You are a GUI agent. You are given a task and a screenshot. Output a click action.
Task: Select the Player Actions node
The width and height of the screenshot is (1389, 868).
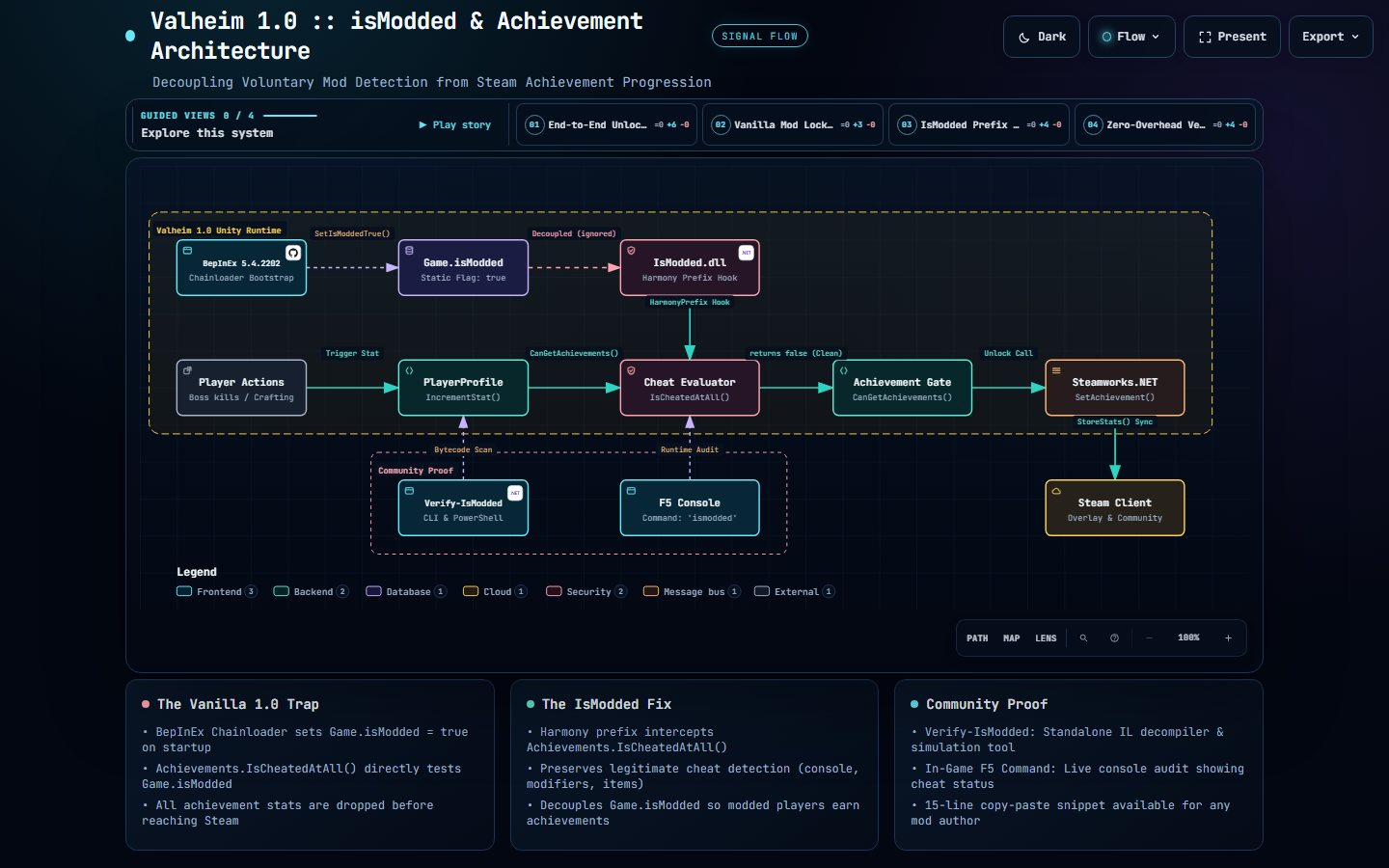point(241,388)
